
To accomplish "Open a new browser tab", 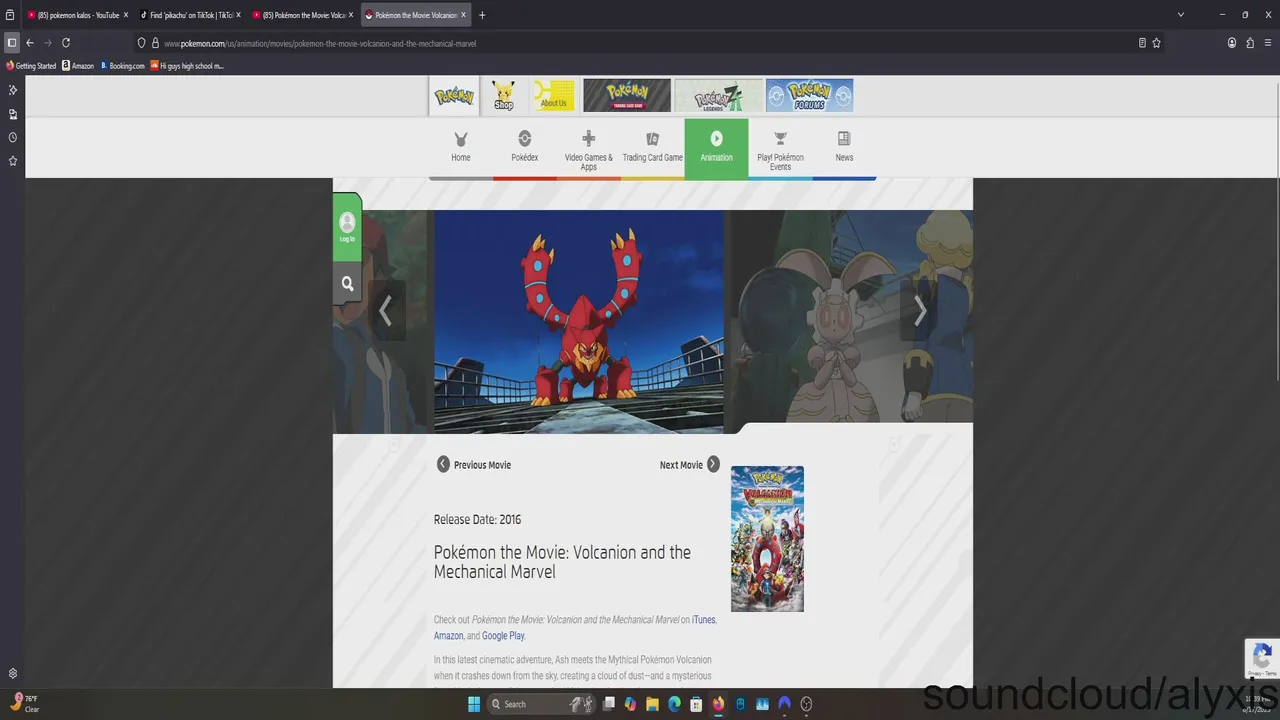I will tap(482, 15).
